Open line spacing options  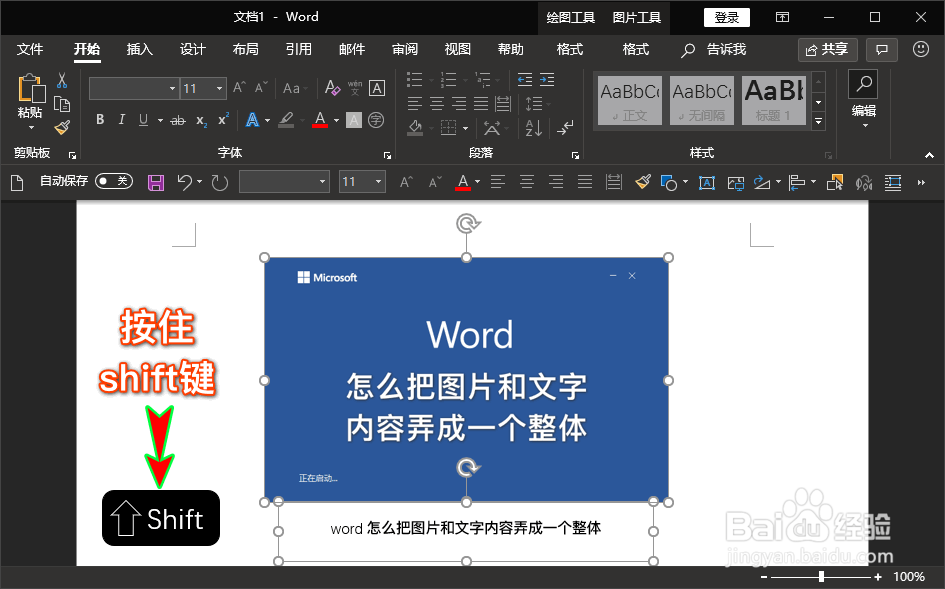[534, 104]
